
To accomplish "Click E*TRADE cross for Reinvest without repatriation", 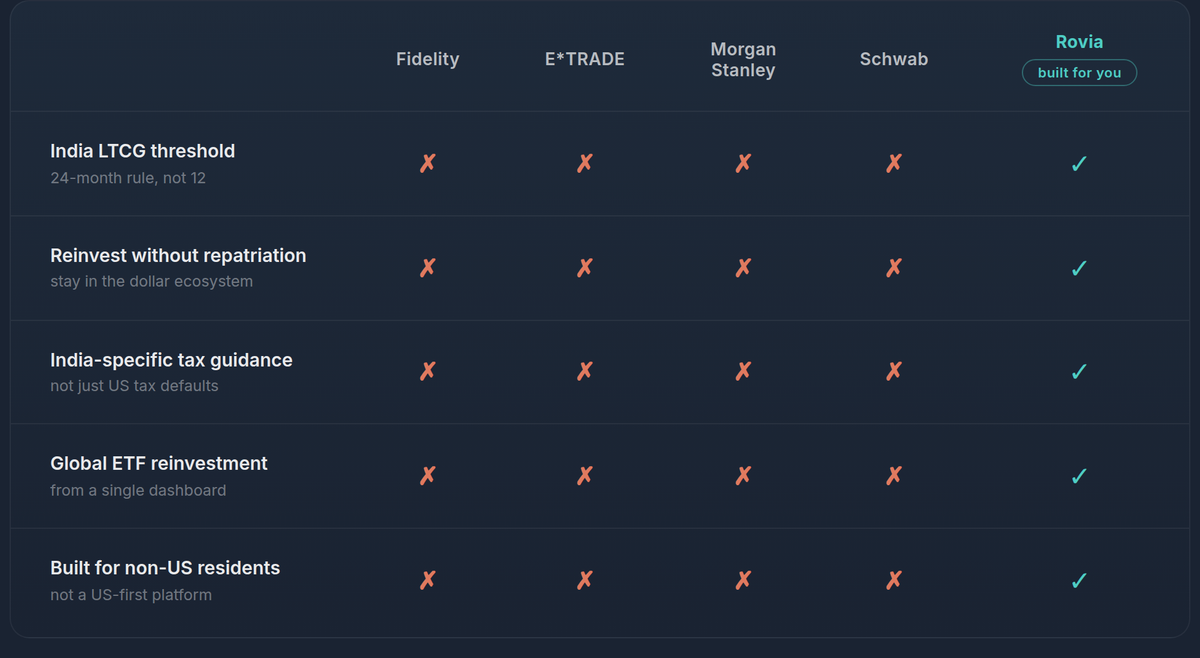I will pyautogui.click(x=585, y=267).
